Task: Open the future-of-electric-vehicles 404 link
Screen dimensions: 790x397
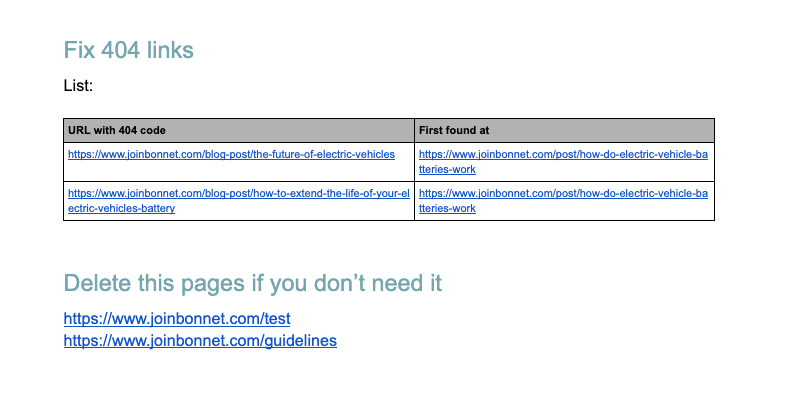Action: tap(231, 155)
